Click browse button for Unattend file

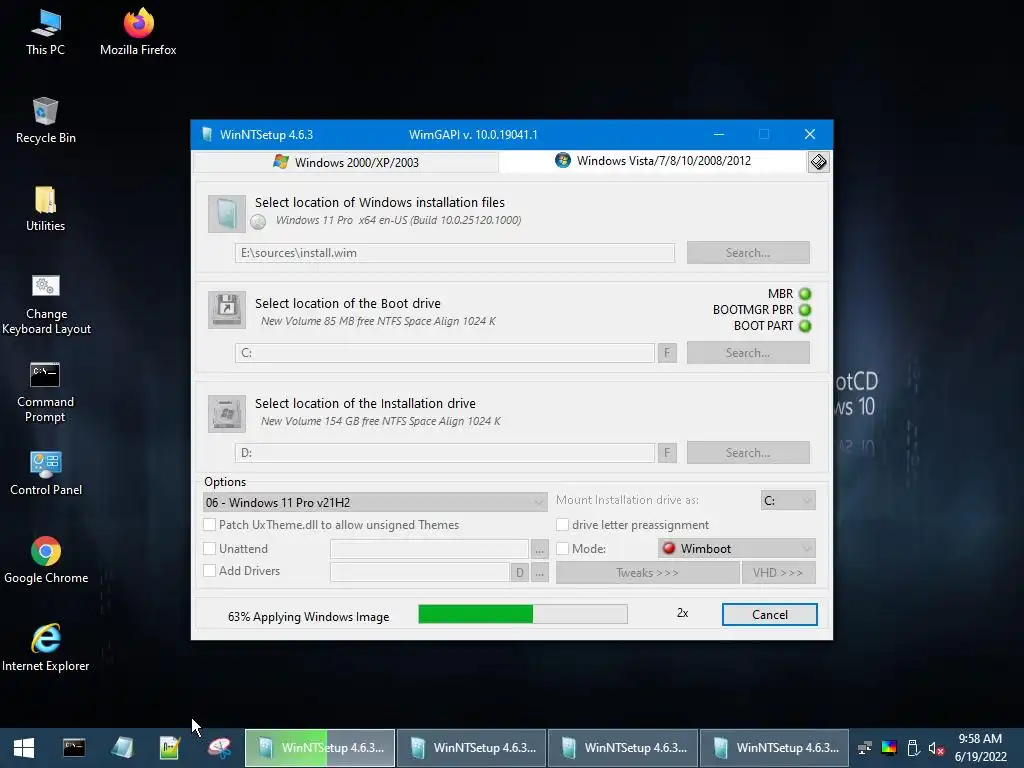click(539, 550)
